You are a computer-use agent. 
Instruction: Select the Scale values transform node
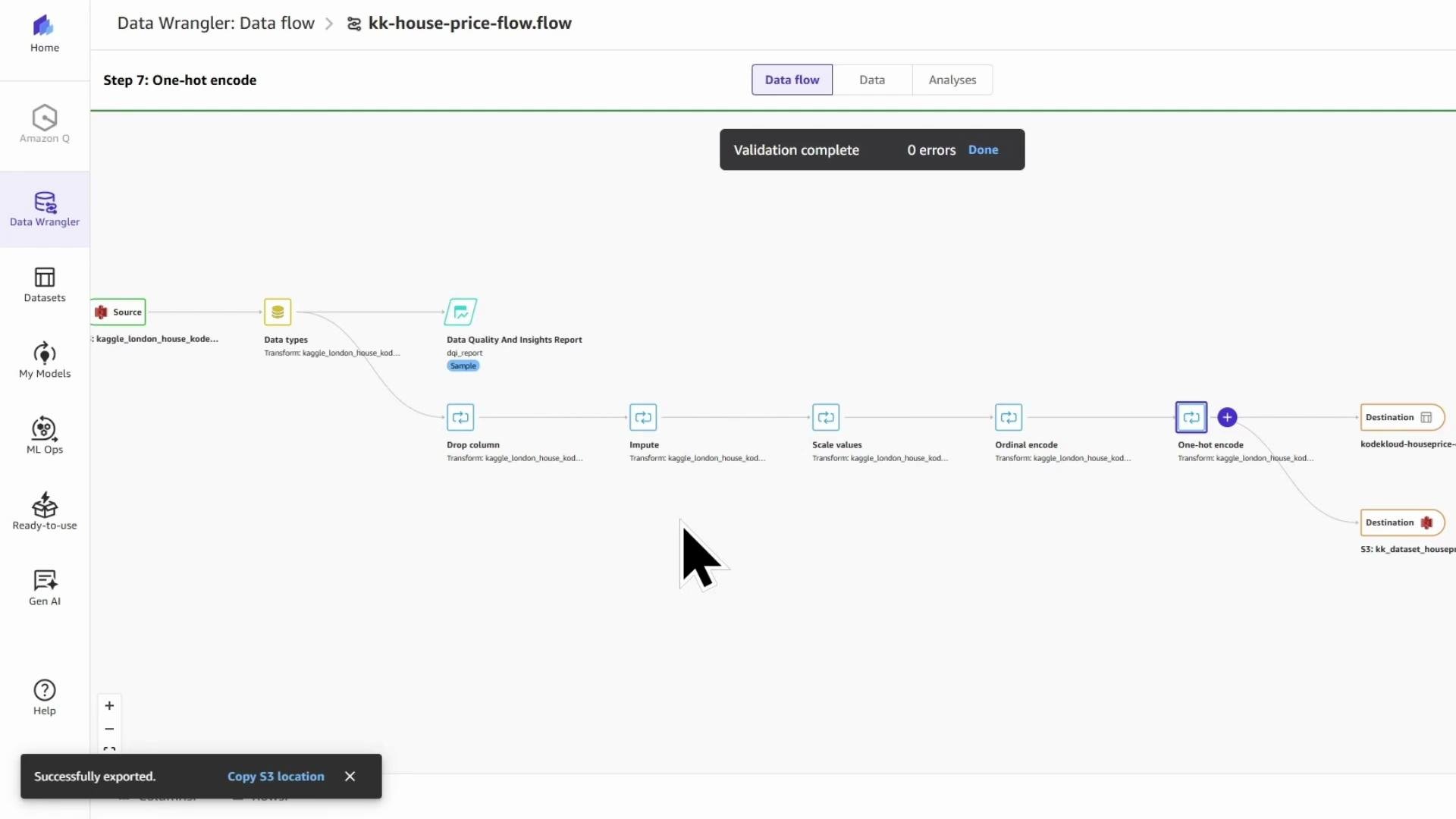tap(826, 417)
